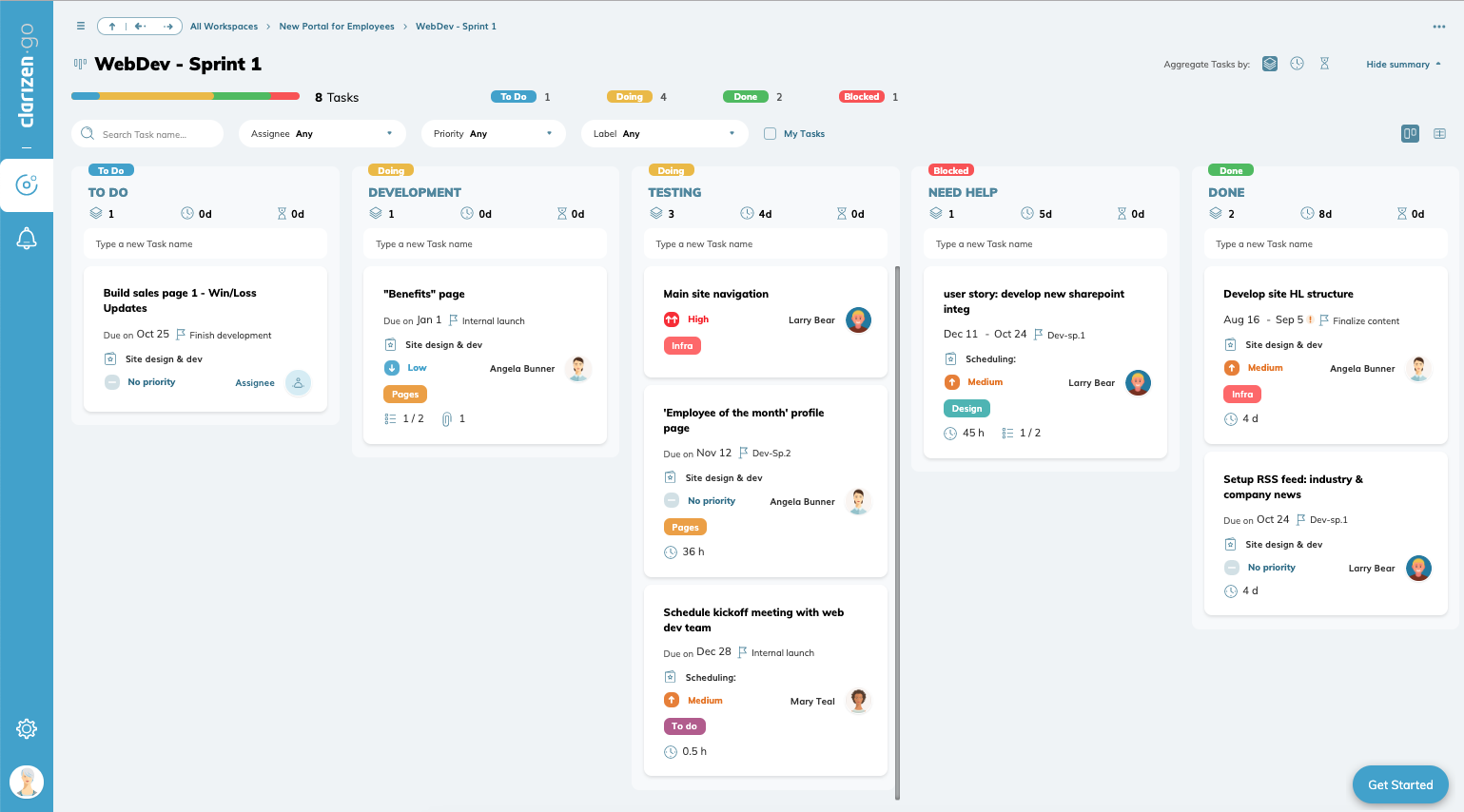Toggle the My Tasks checkbox

(x=770, y=134)
